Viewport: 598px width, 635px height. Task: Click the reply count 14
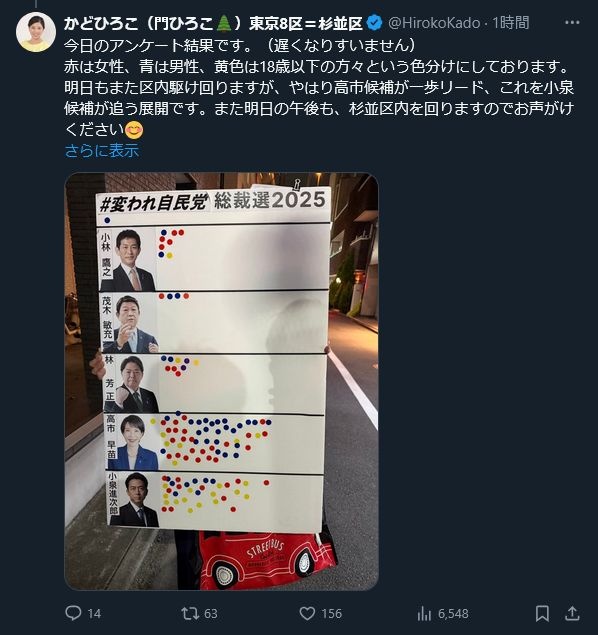(94, 614)
